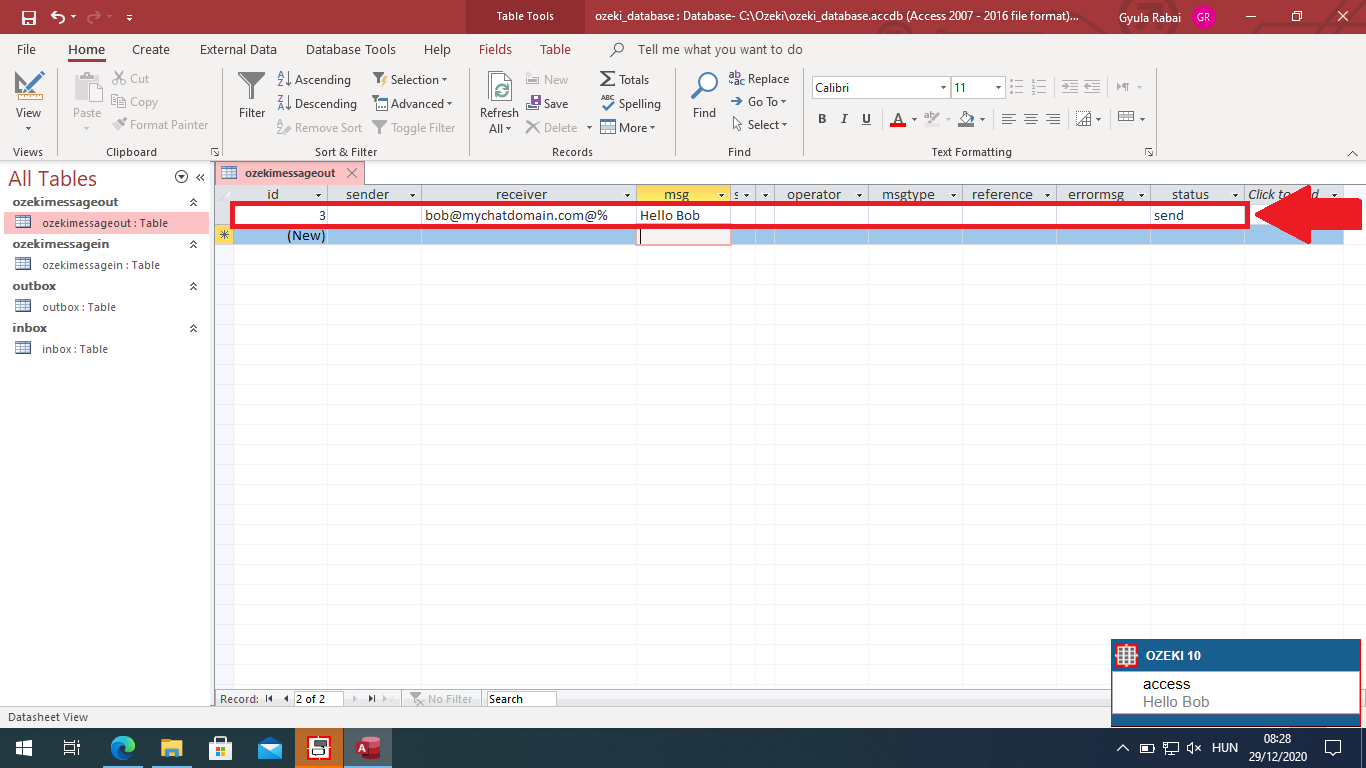Open the inbox table in navigation pane
1366x768 pixels.
[x=74, y=349]
